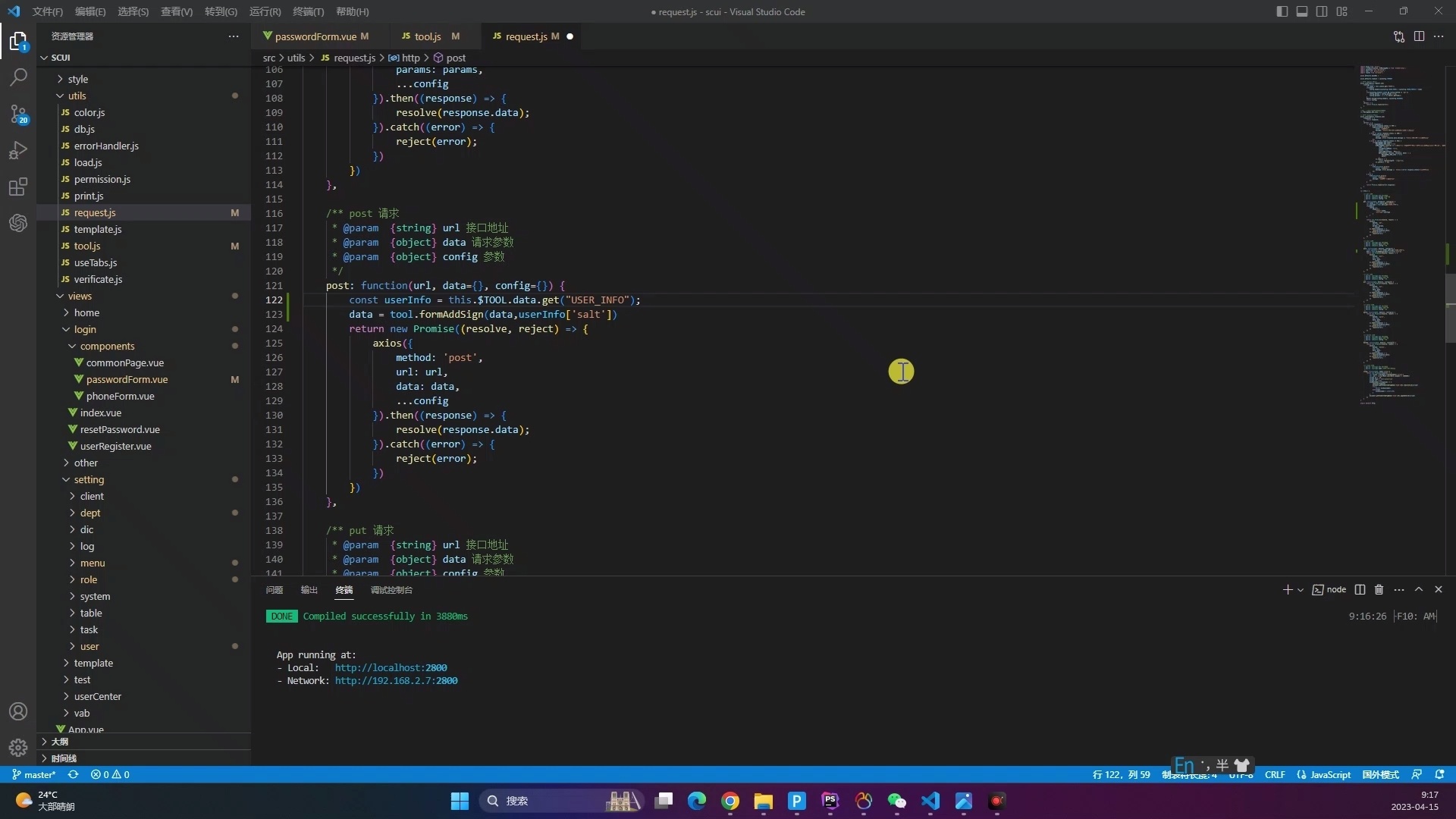This screenshot has width=1456, height=819.
Task: Kill the terminal with the trash icon
Action: pyautogui.click(x=1379, y=589)
